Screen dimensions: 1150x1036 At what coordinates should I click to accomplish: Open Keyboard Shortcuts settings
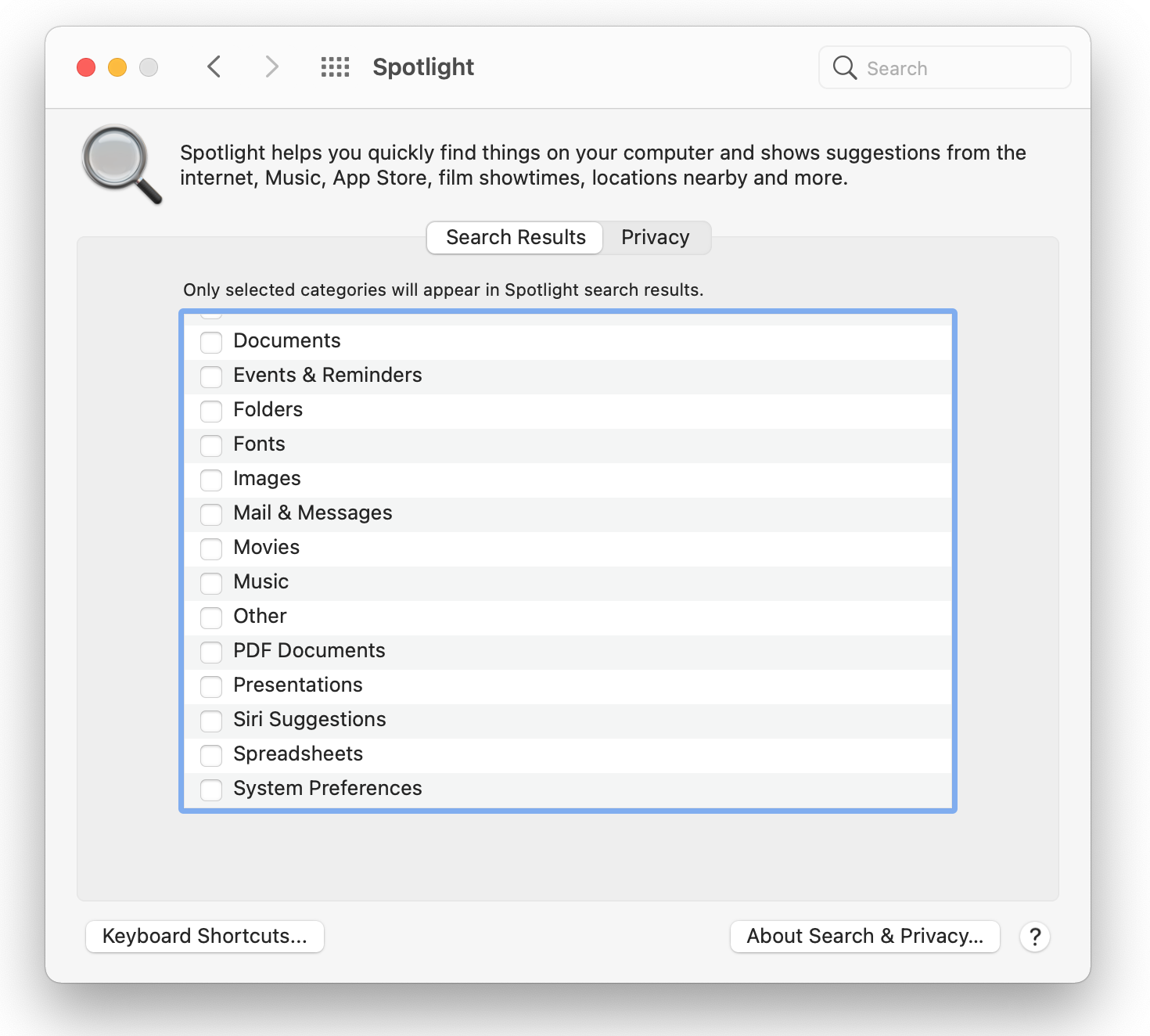pyautogui.click(x=205, y=937)
